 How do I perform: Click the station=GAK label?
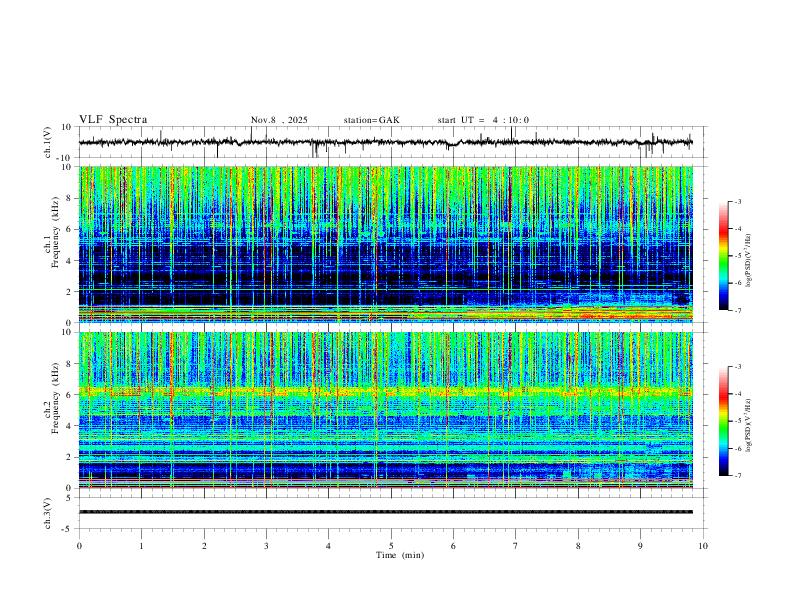[371, 120]
